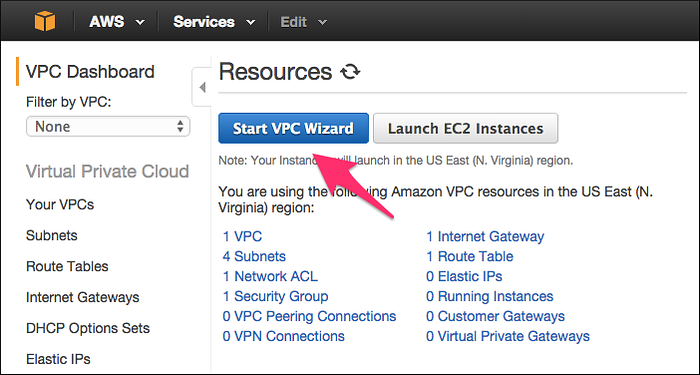Open 0 VPC Peering Connections link

pyautogui.click(x=309, y=316)
